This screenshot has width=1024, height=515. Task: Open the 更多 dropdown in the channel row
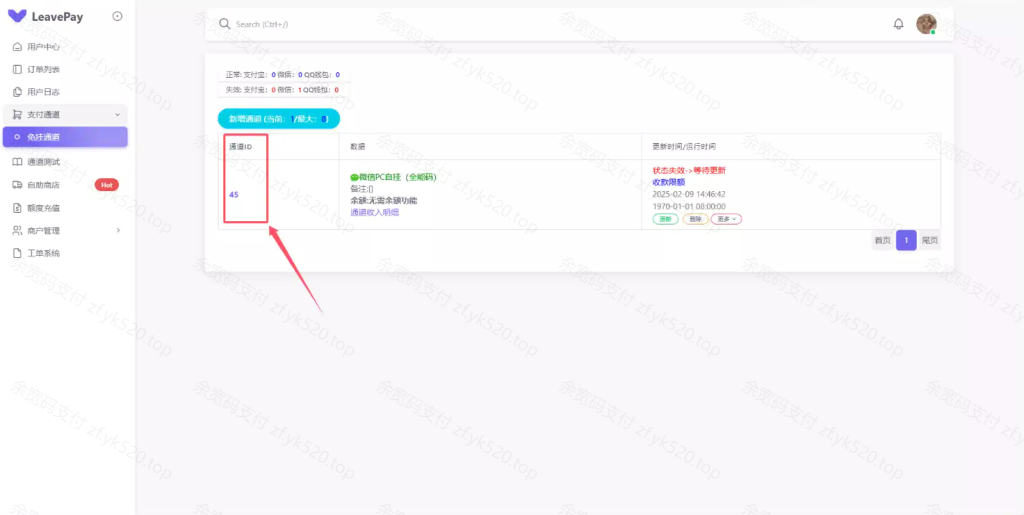point(726,219)
